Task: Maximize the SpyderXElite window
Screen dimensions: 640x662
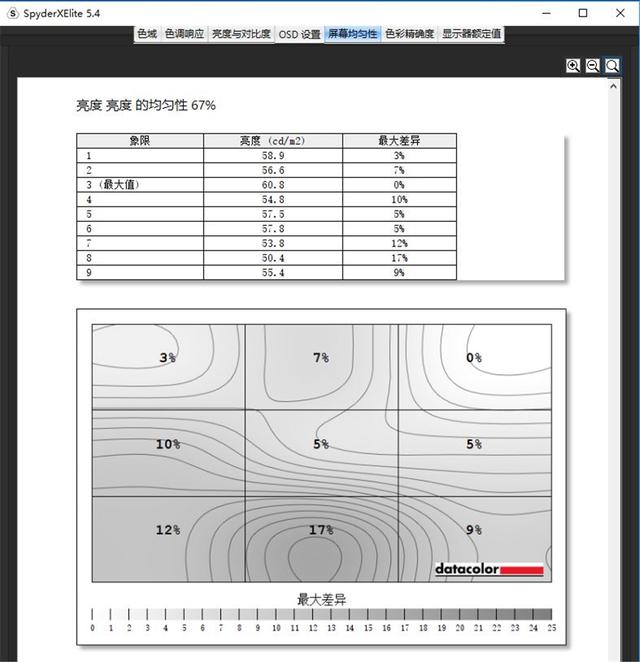Action: pos(583,13)
